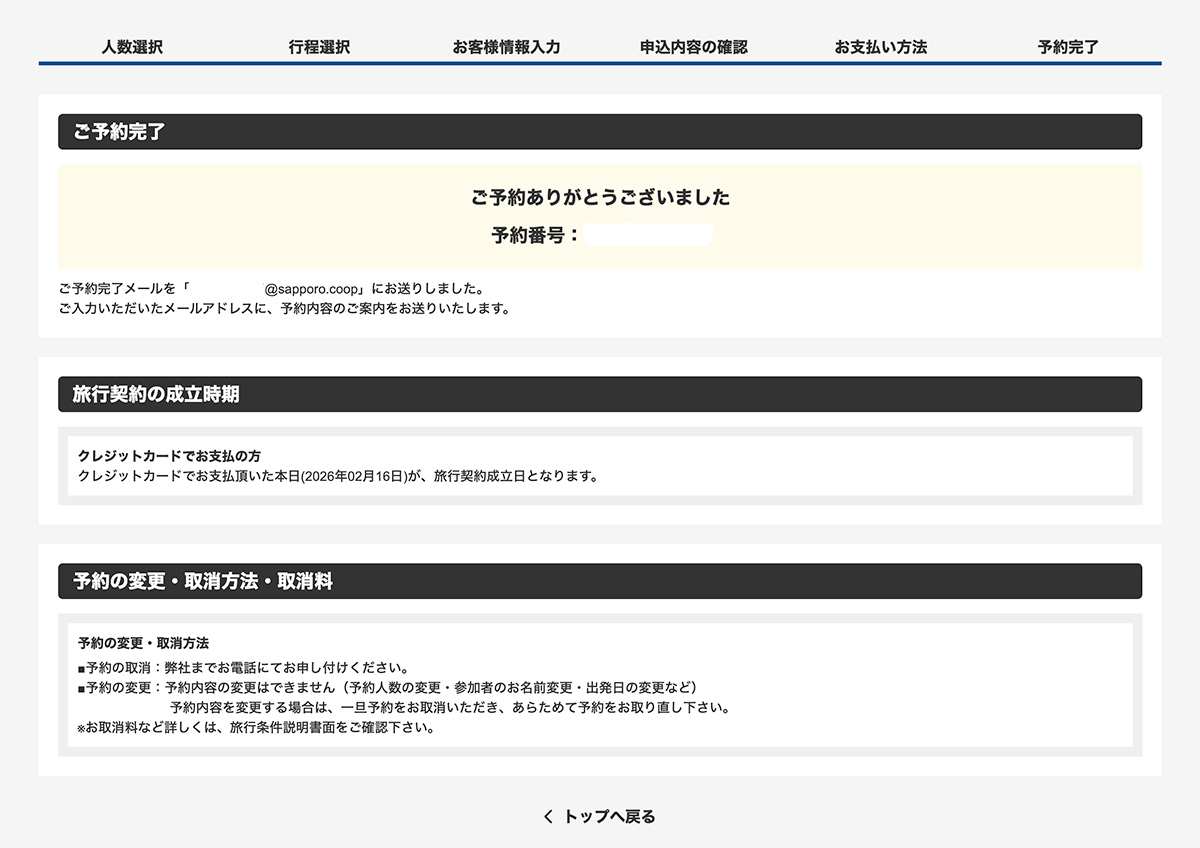Click the blue progress underline bar
Image resolution: width=1200 pixels, height=848 pixels.
[600, 62]
